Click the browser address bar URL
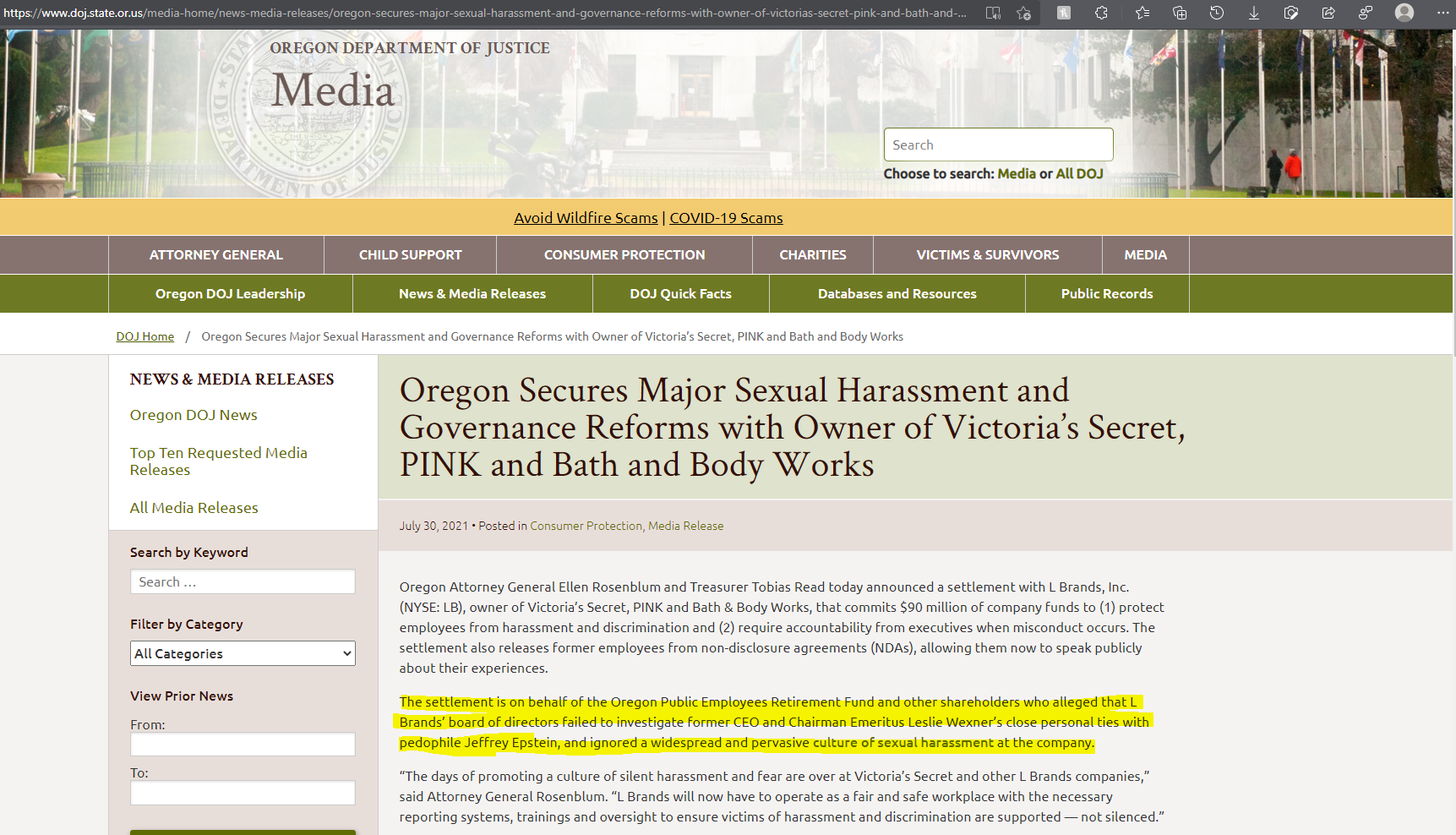 pyautogui.click(x=485, y=13)
